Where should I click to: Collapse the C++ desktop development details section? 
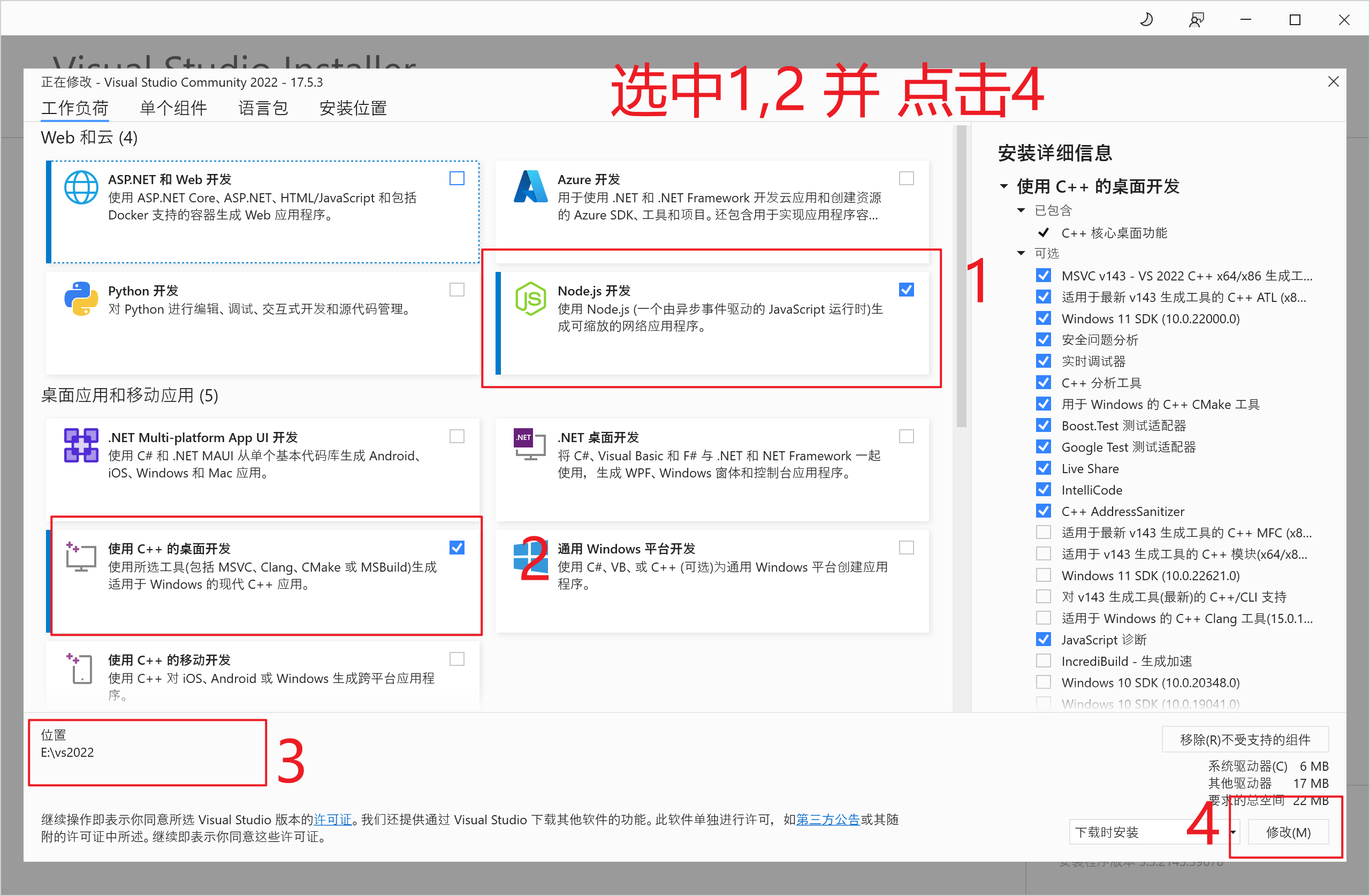(1004, 186)
